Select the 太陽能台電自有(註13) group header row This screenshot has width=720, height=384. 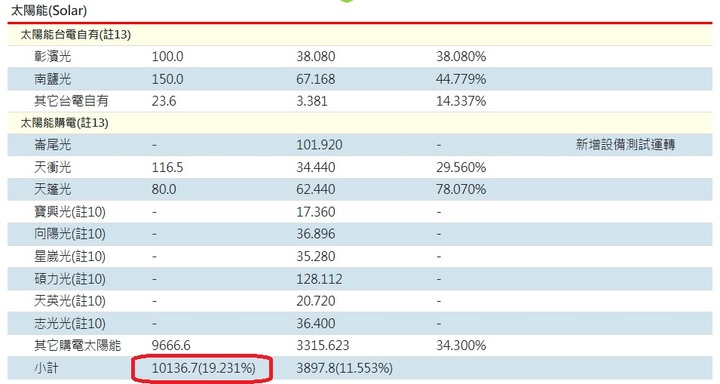[x=360, y=34]
